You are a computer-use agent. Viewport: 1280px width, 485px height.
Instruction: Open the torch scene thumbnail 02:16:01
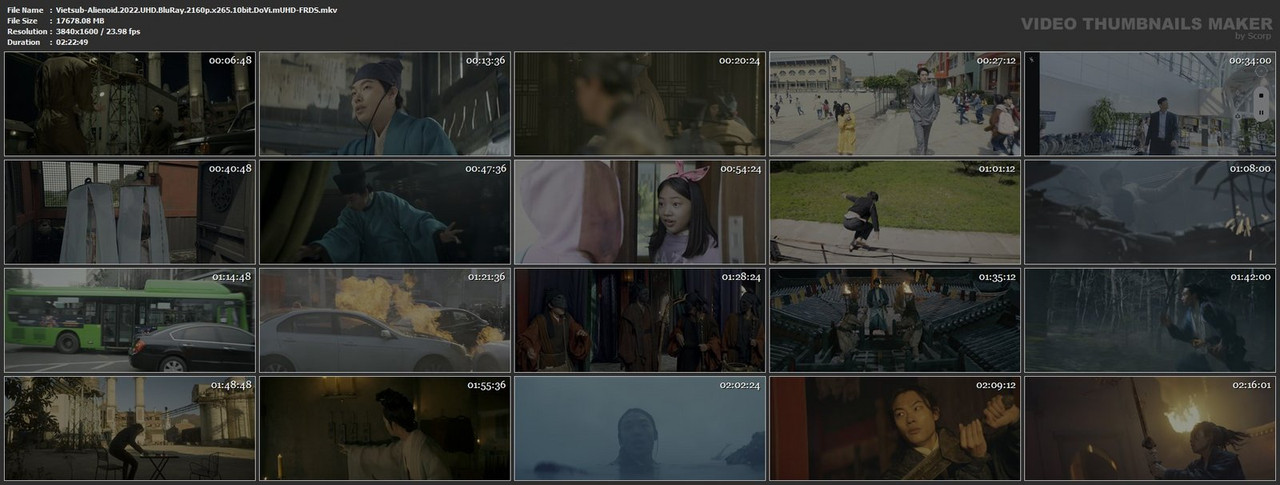point(1150,428)
